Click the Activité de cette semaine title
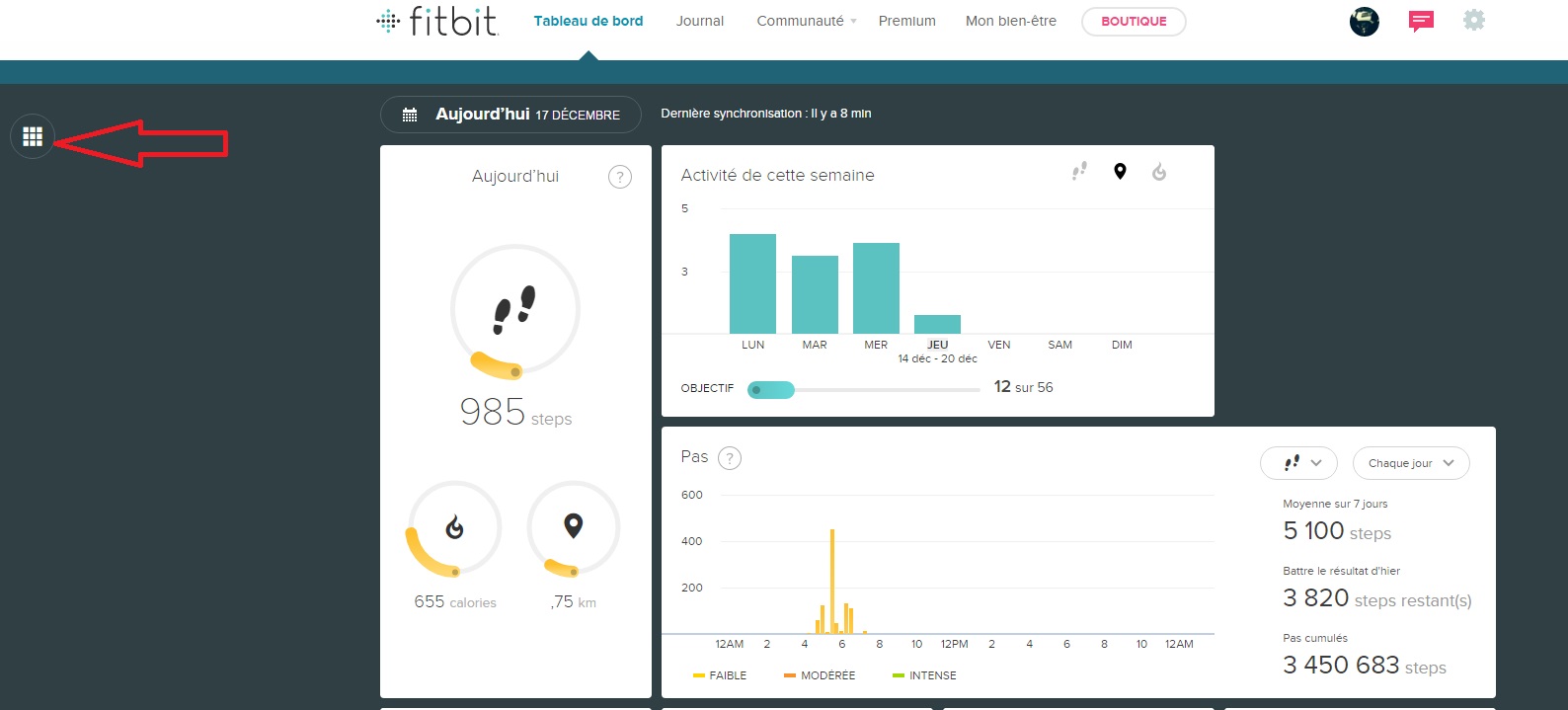 coord(777,175)
